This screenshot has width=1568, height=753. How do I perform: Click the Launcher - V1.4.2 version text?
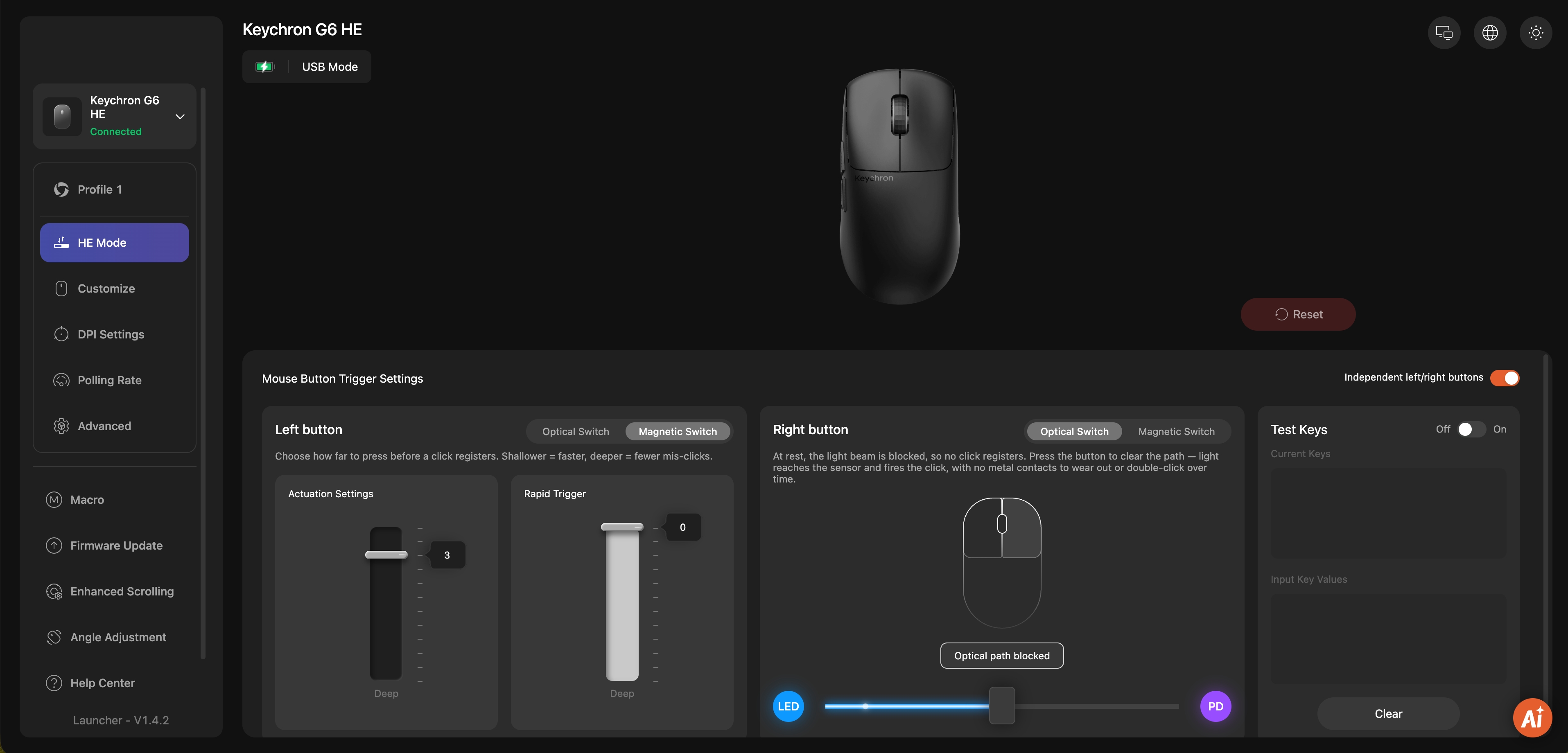[x=121, y=720]
